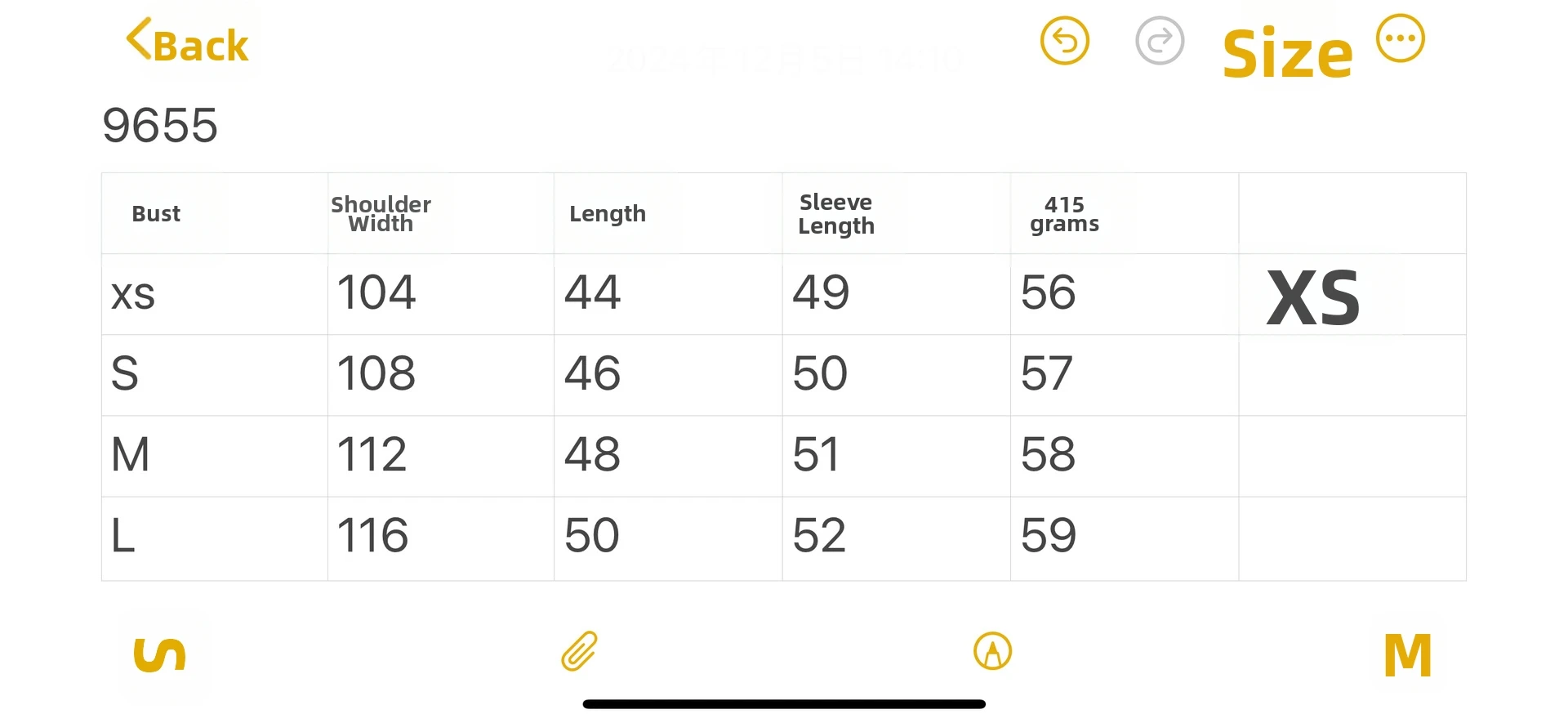Image resolution: width=1568 pixels, height=723 pixels.
Task: Select the L size row label
Action: [x=123, y=537]
